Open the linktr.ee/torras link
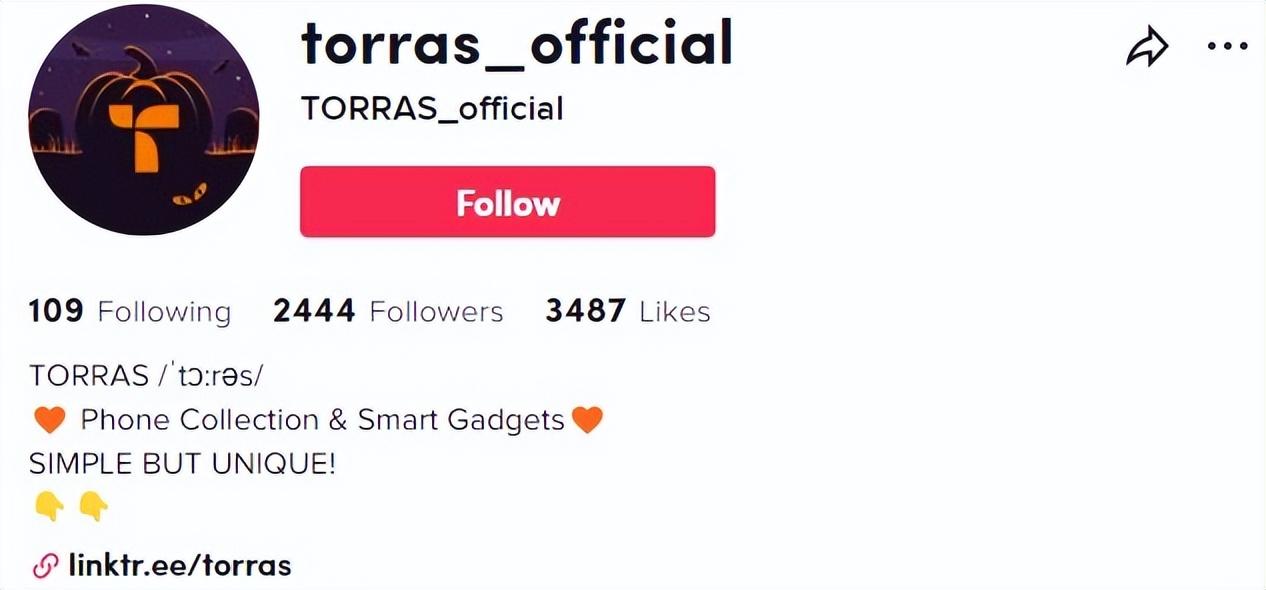This screenshot has height=590, width=1266. click(x=180, y=566)
